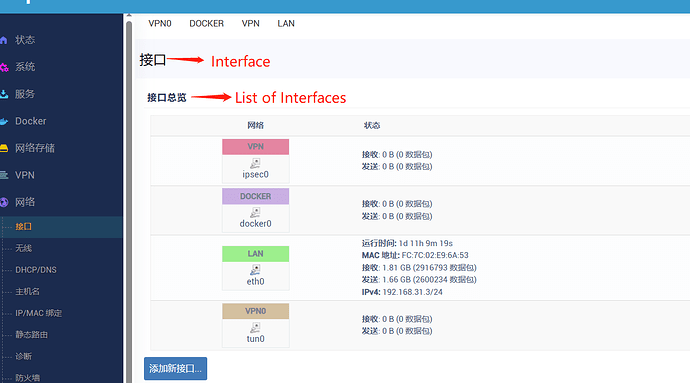Open the DHCP/DNS submenu item
The image size is (690, 383).
click(x=36, y=270)
